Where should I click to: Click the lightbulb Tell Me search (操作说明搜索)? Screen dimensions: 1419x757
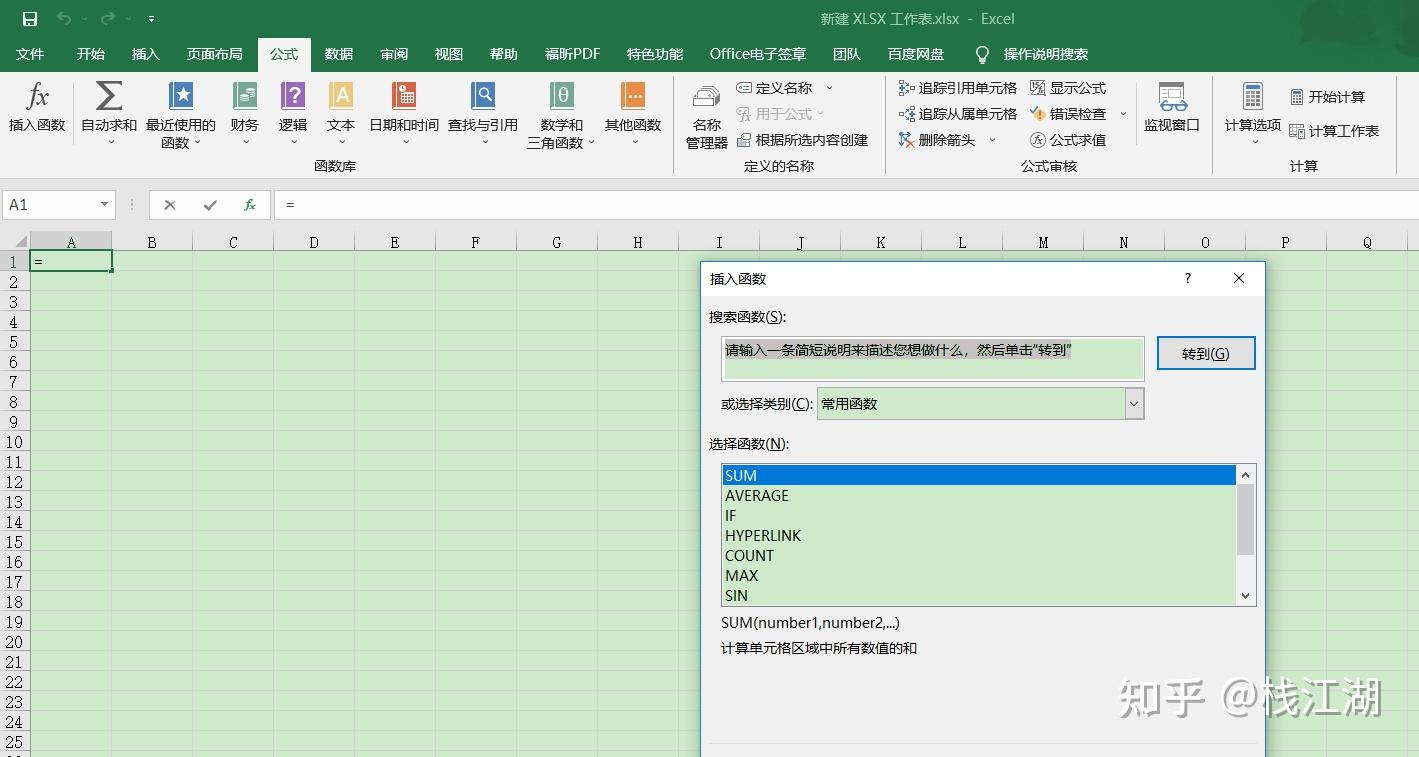click(x=1031, y=54)
